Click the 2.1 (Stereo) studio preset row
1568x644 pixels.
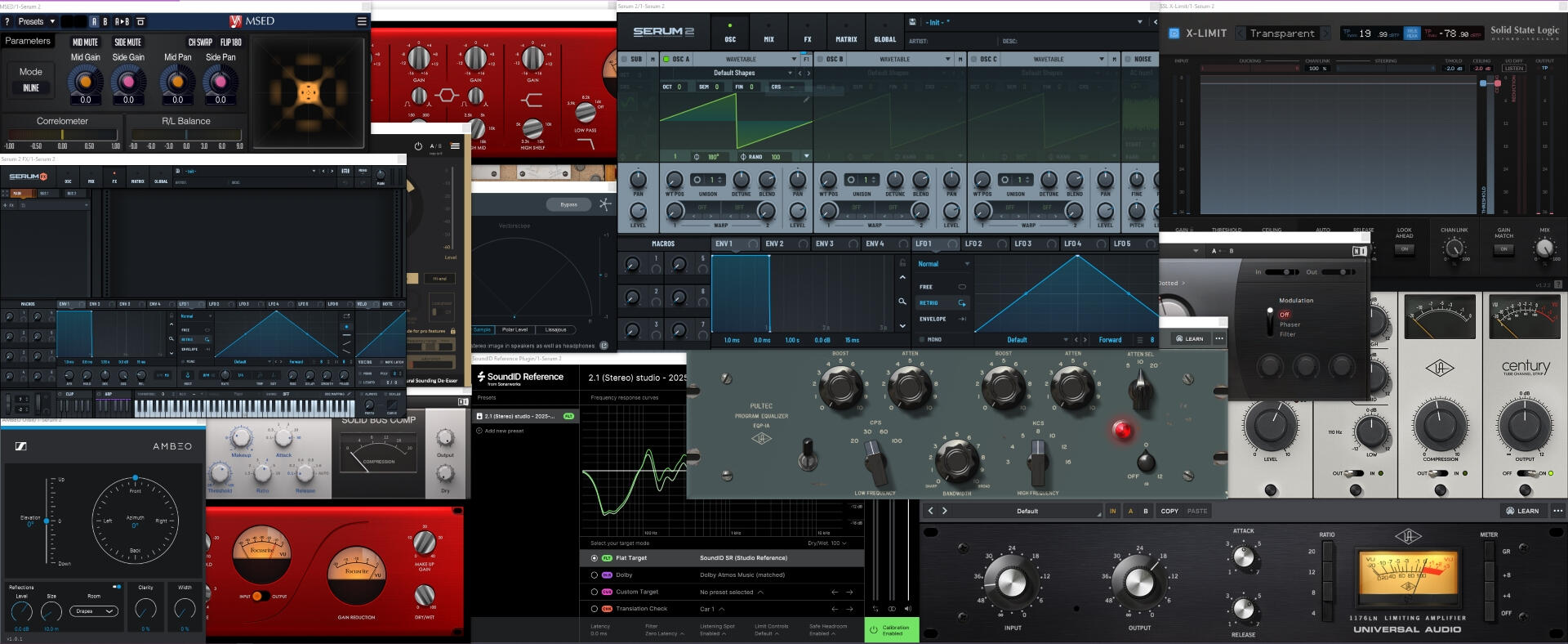click(x=526, y=416)
